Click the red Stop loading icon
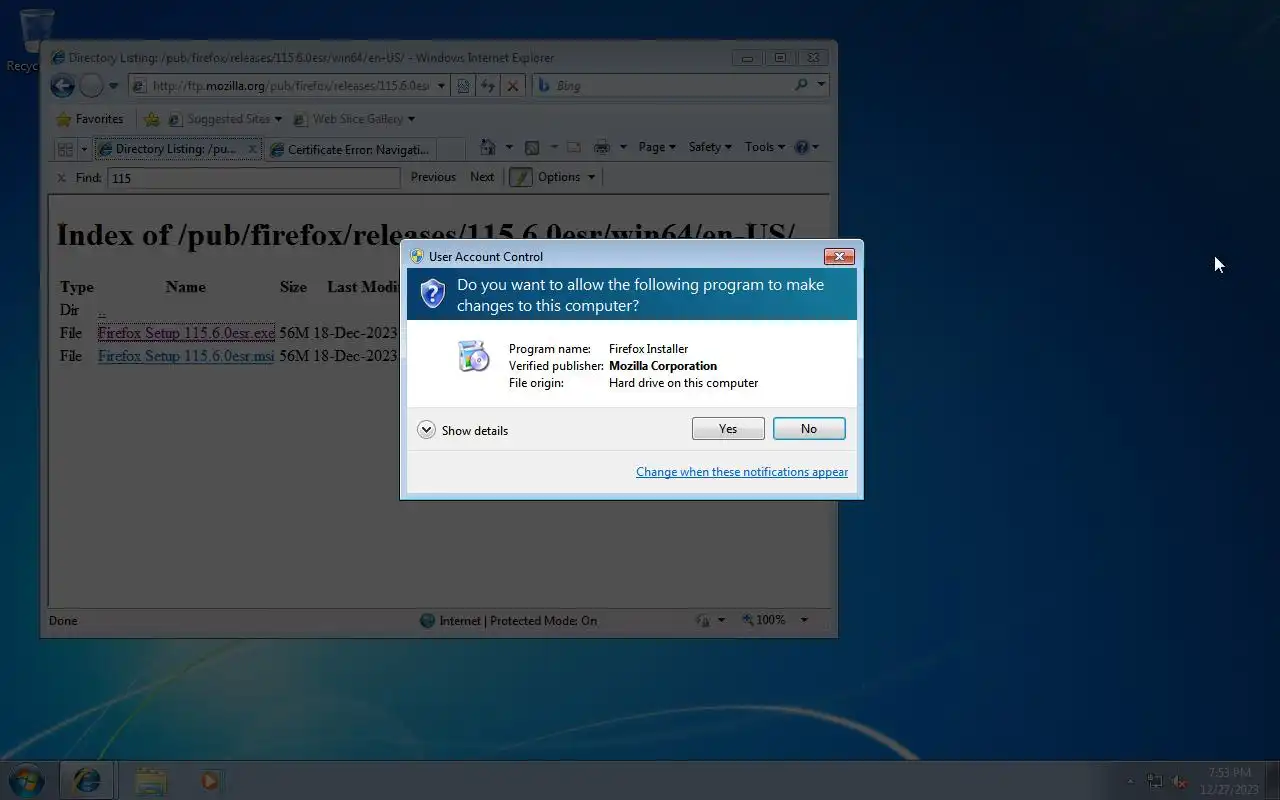The width and height of the screenshot is (1280, 800). click(x=513, y=86)
